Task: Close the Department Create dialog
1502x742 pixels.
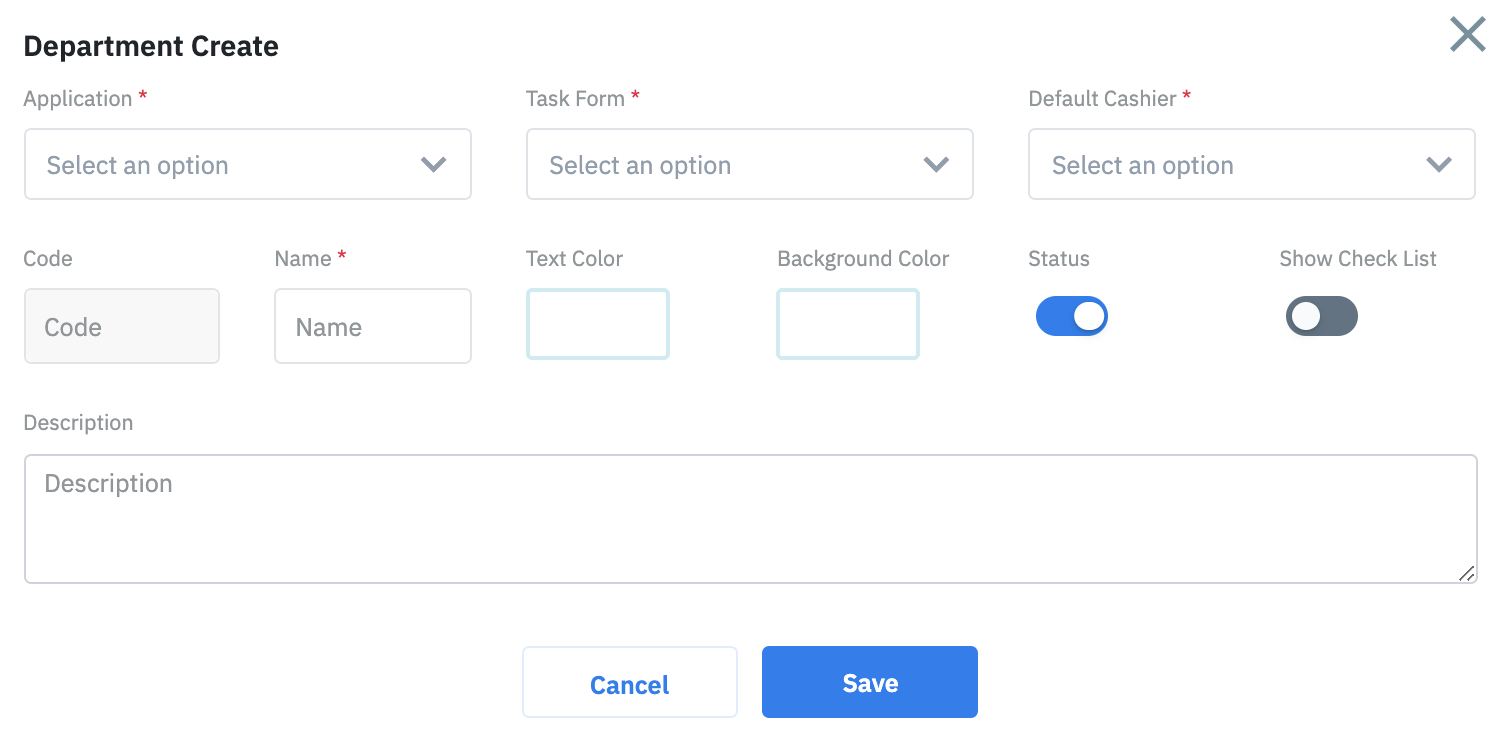Action: point(1467,35)
